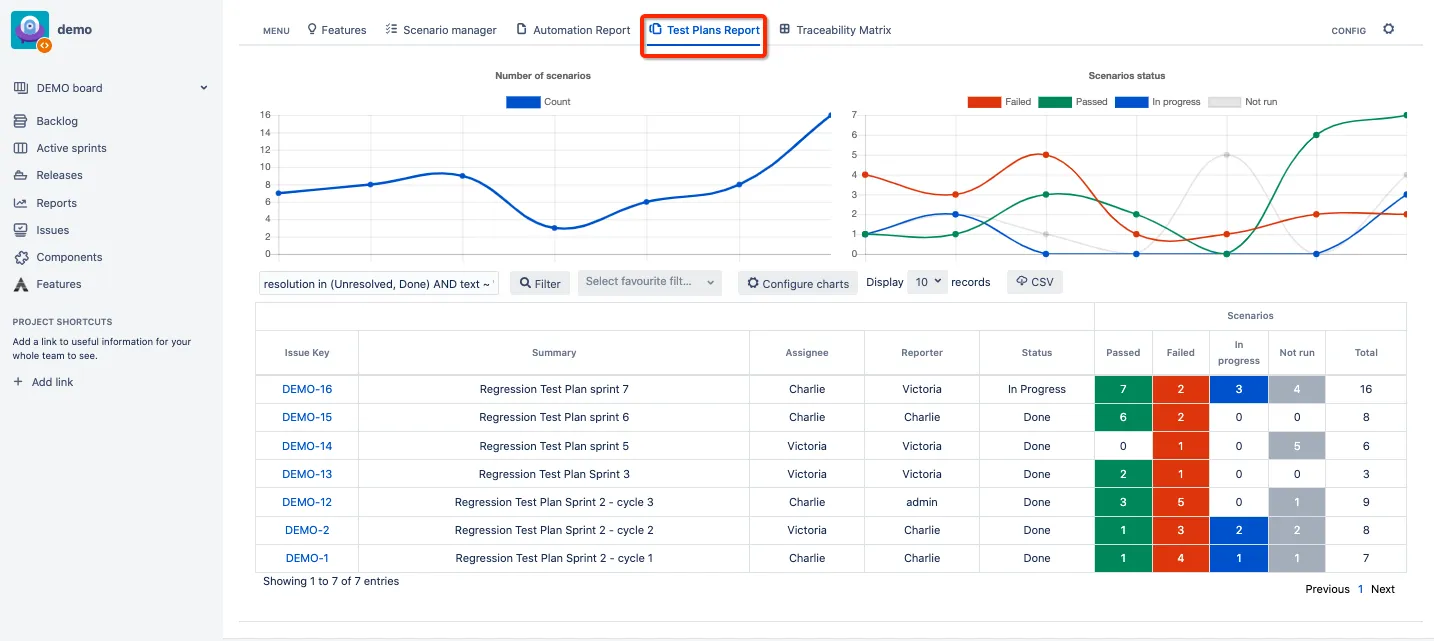Switch to Scenario manager tab
Image resolution: width=1434 pixels, height=641 pixels.
tap(441, 30)
